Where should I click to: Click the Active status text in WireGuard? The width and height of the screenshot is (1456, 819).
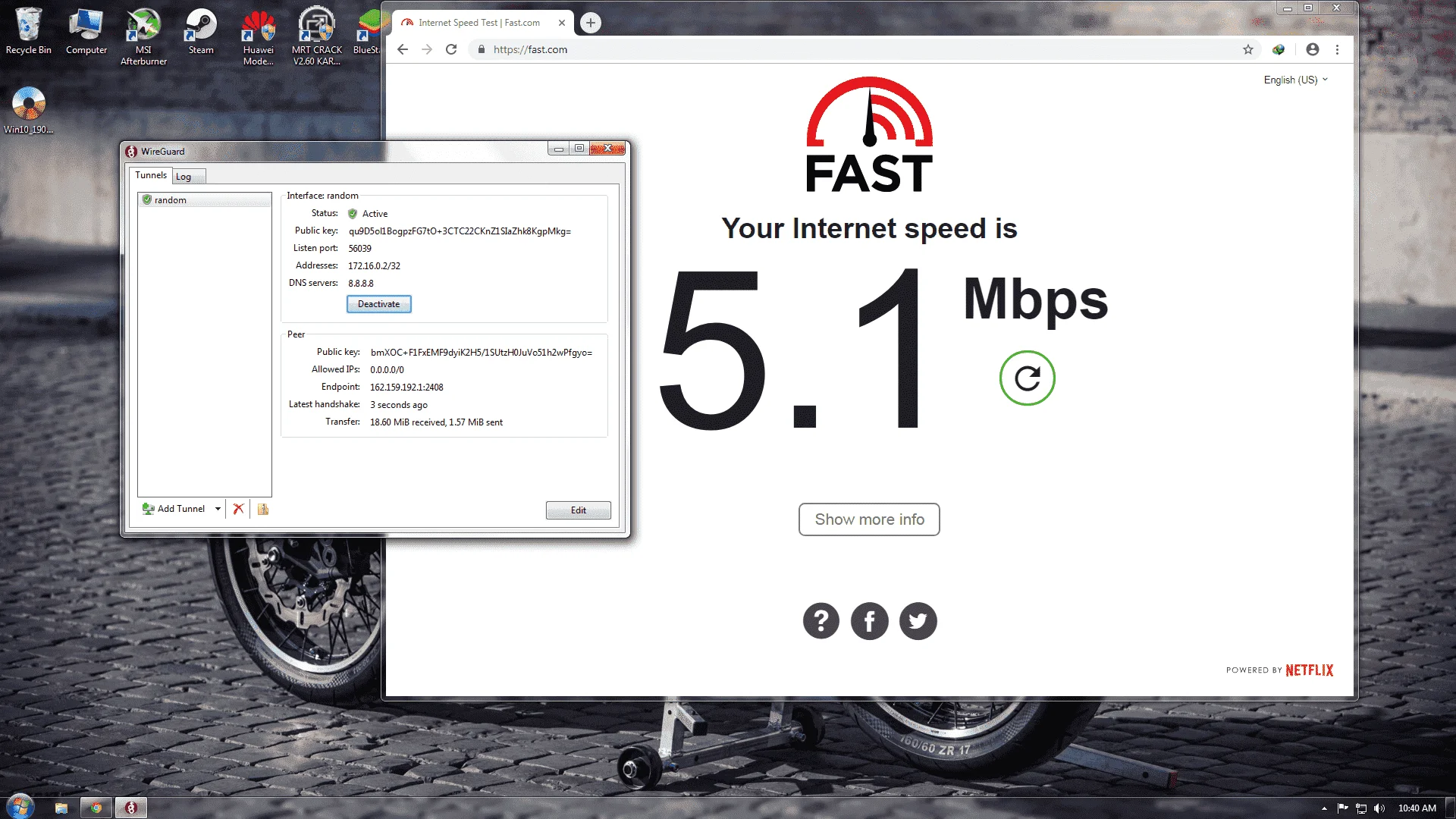coord(375,214)
